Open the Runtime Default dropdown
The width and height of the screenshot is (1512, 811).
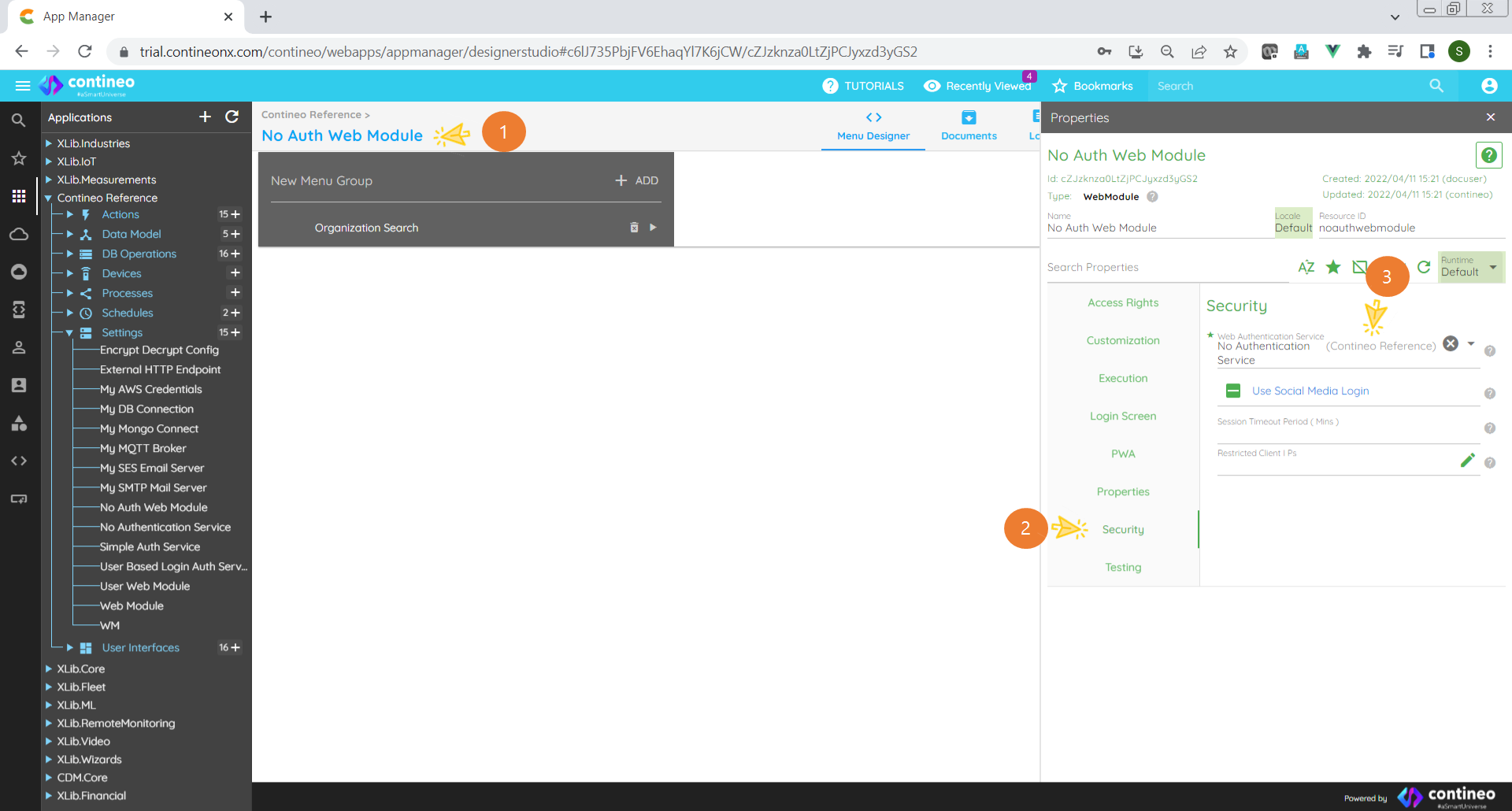click(1469, 268)
